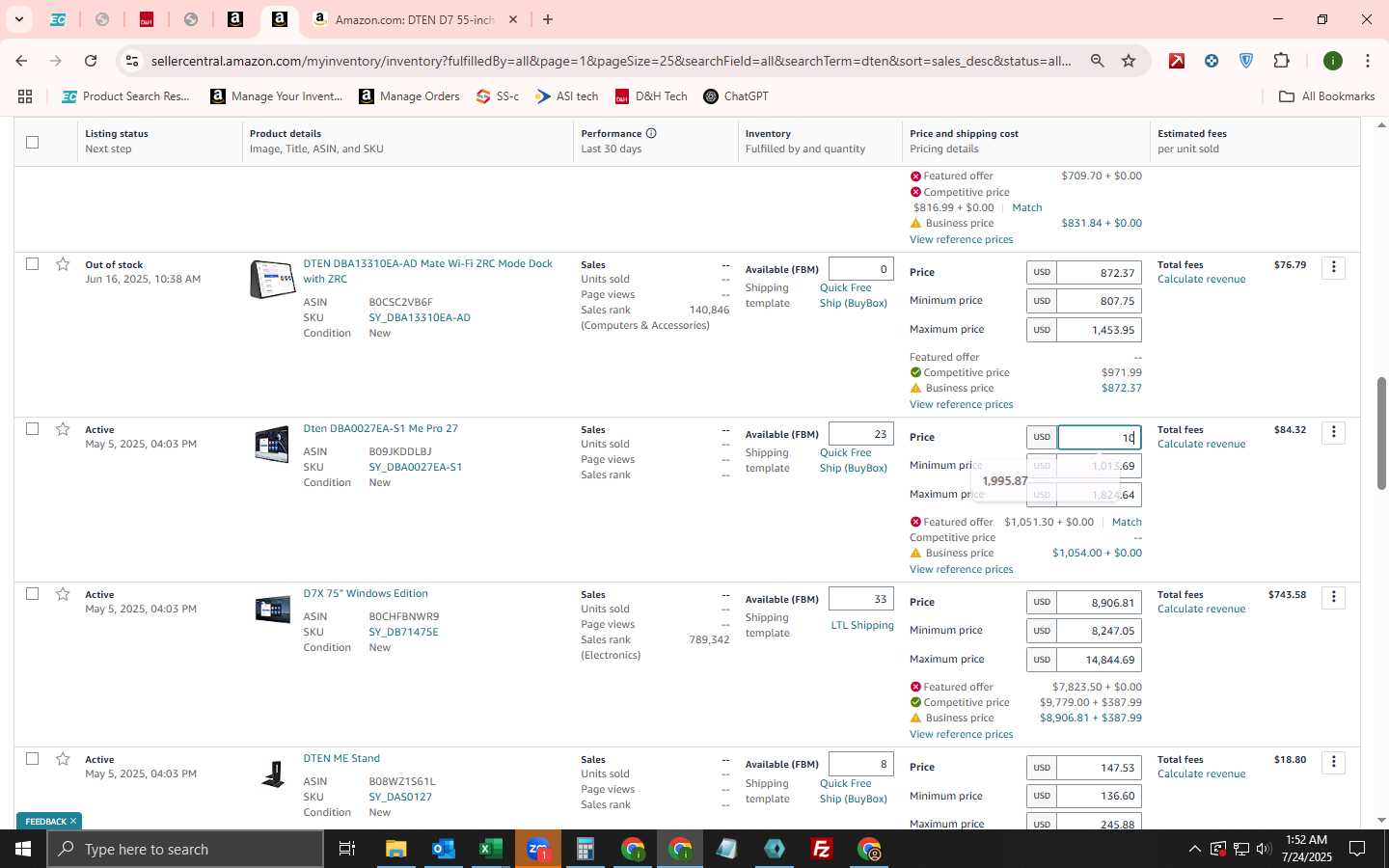1389x868 pixels.
Task: Open the D&H Tech bookmark
Action: pyautogui.click(x=651, y=96)
